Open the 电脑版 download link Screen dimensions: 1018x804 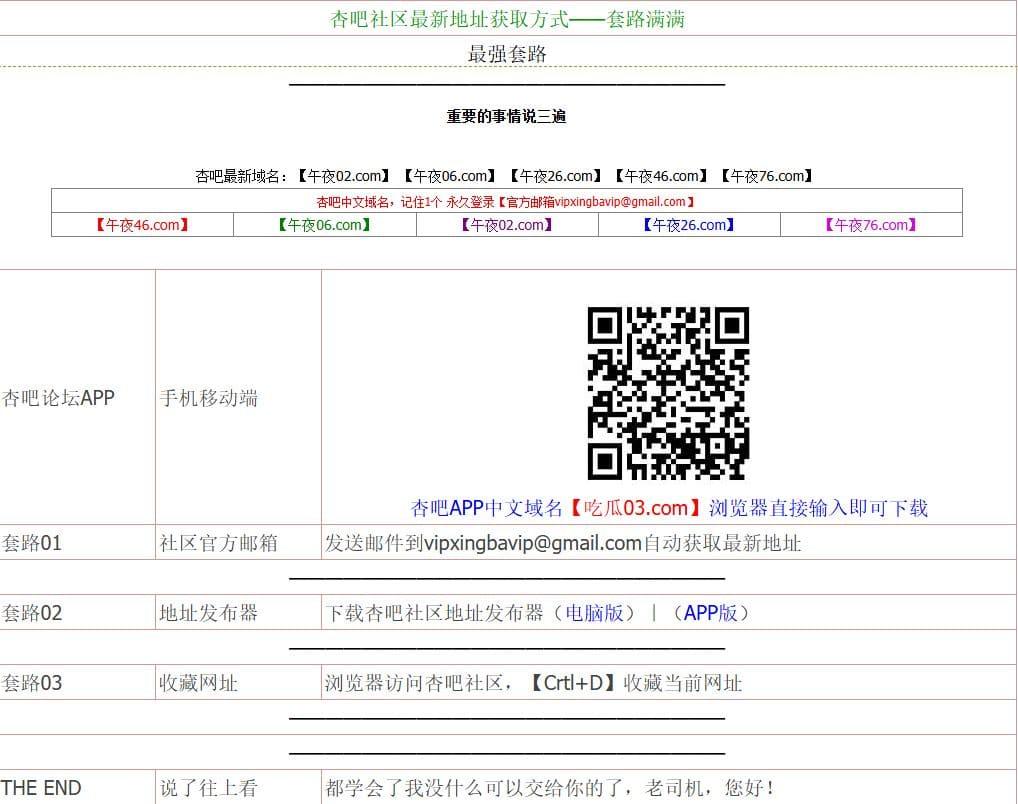tap(595, 612)
